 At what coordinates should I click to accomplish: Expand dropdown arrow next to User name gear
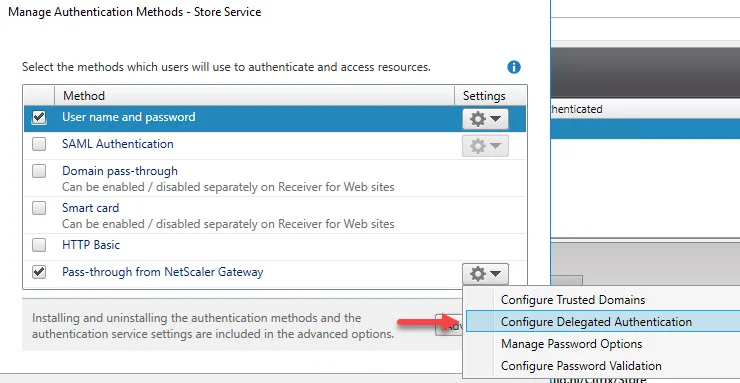(x=495, y=119)
